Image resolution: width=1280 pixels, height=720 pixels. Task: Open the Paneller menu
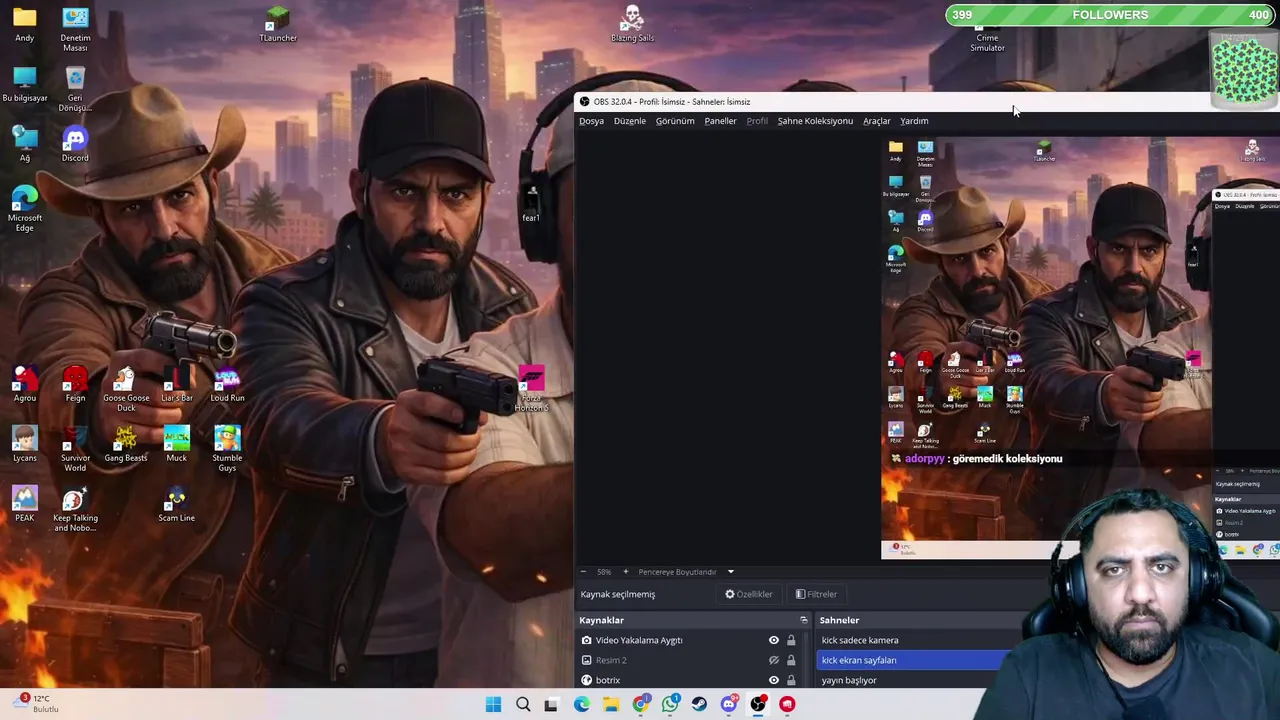pyautogui.click(x=720, y=121)
